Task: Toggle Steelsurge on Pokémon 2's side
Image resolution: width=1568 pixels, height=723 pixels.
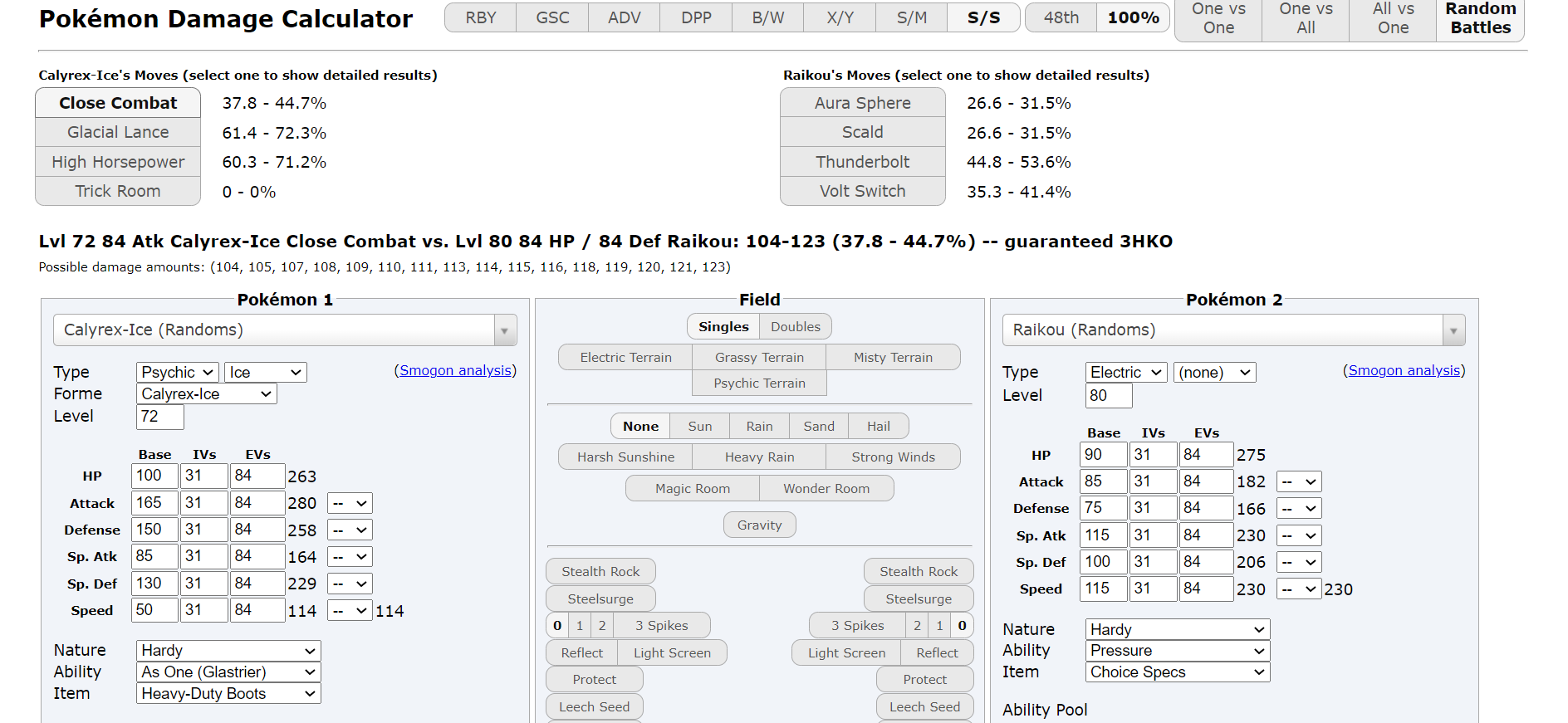Action: tap(919, 598)
